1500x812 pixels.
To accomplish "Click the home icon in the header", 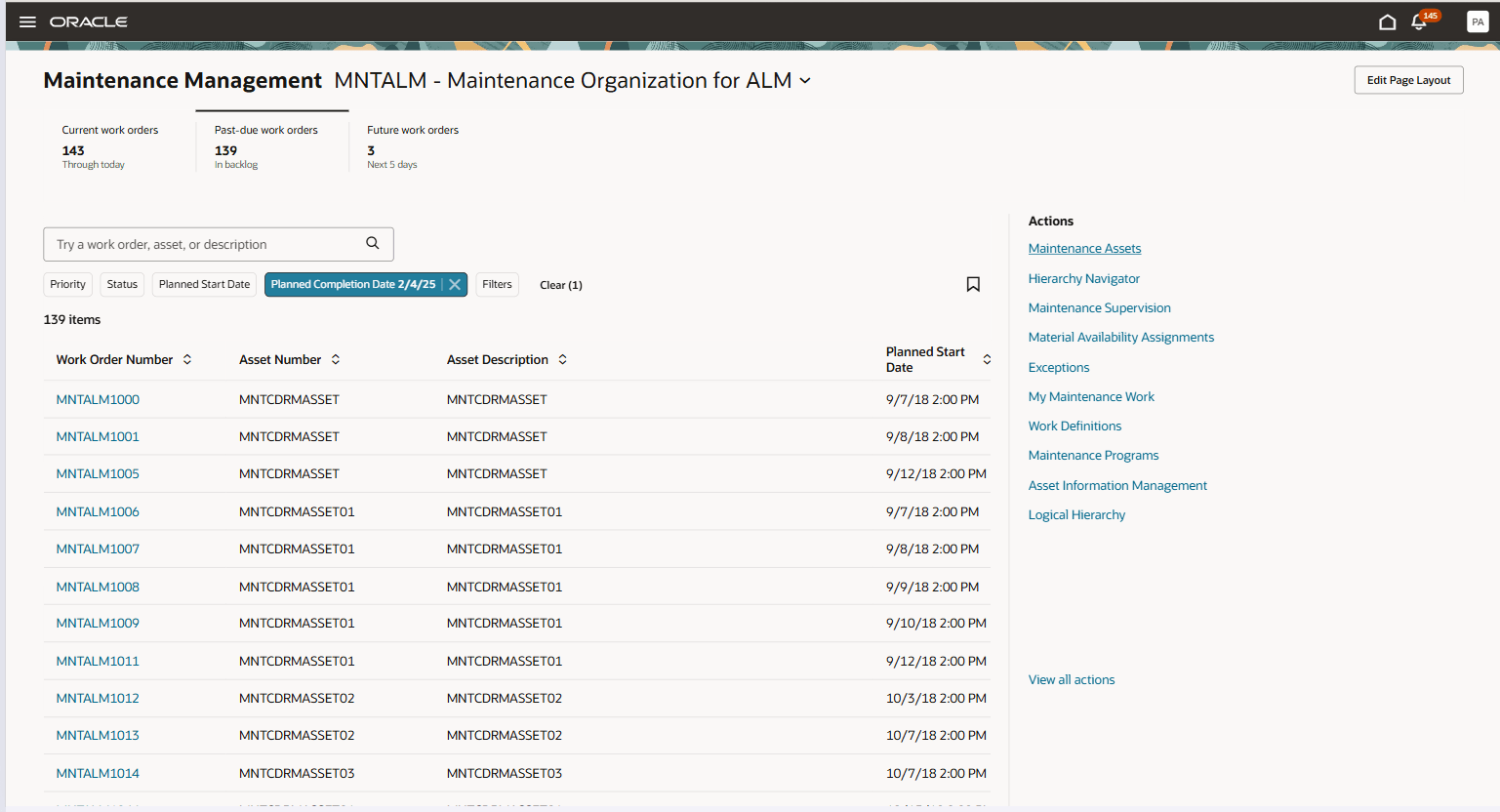I will click(x=1387, y=20).
